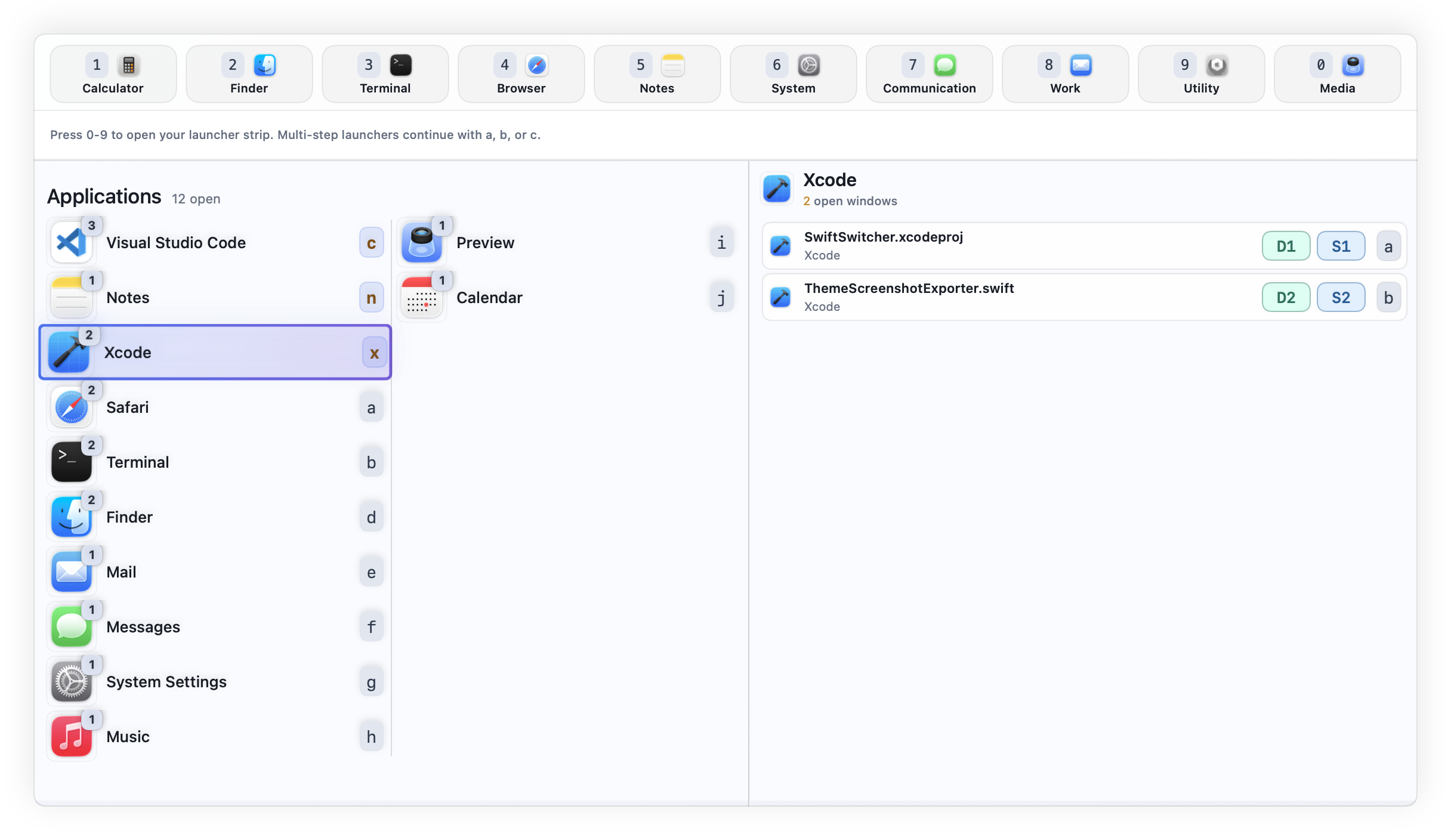Click the S1 badge for SwiftSwitcher.xcodeproj
Image resolution: width=1451 pixels, height=840 pixels.
[x=1341, y=246]
